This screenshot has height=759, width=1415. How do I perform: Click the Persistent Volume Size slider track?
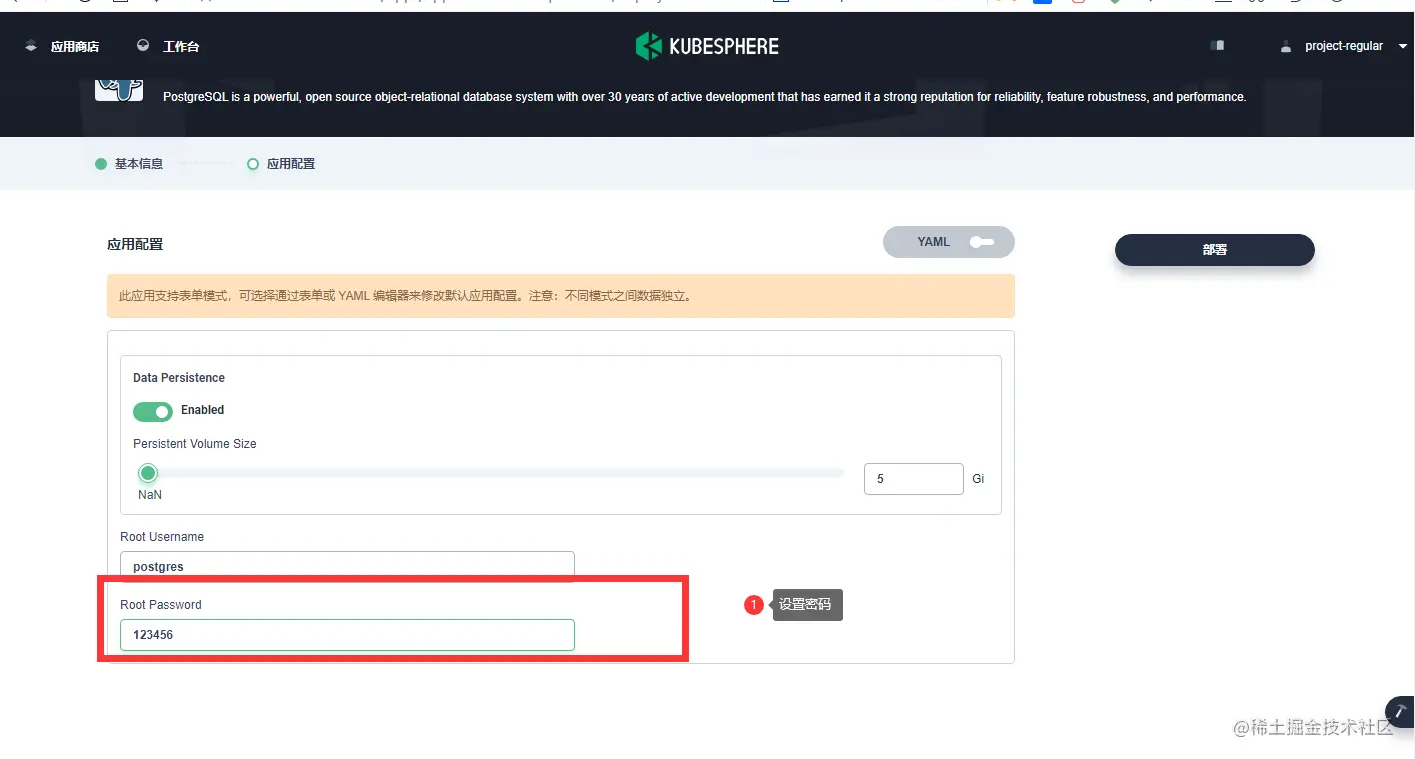pos(491,473)
